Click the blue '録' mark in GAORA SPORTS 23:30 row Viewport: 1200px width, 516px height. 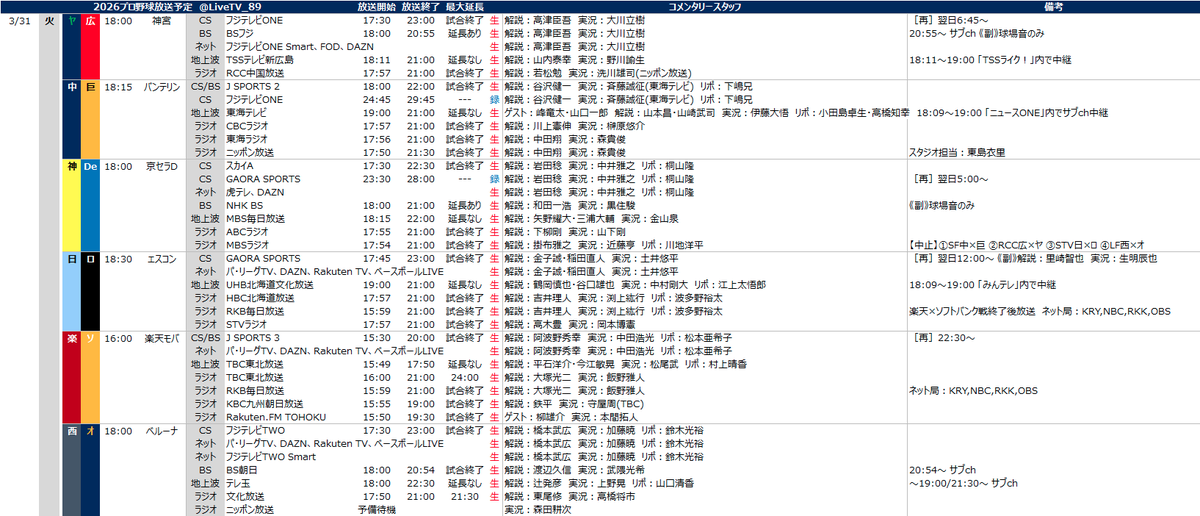pyautogui.click(x=494, y=178)
